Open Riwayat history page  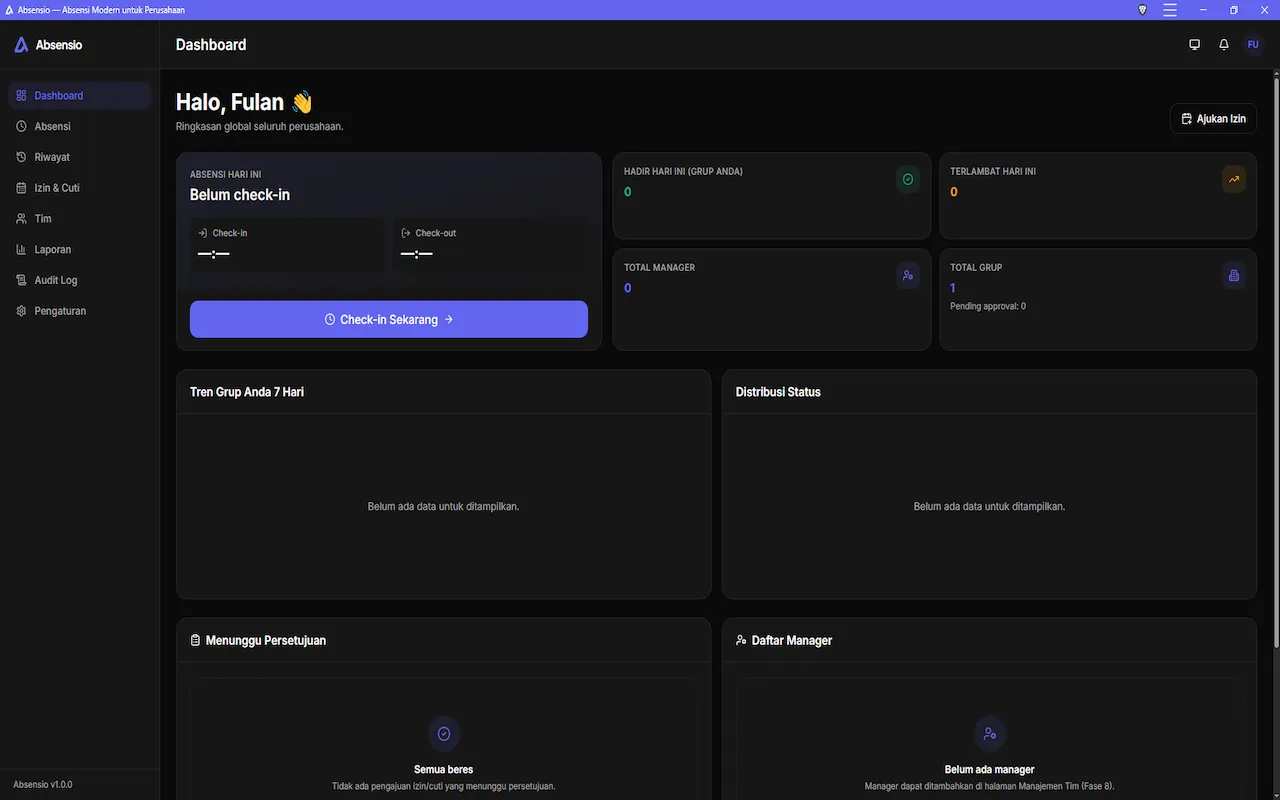[80, 157]
